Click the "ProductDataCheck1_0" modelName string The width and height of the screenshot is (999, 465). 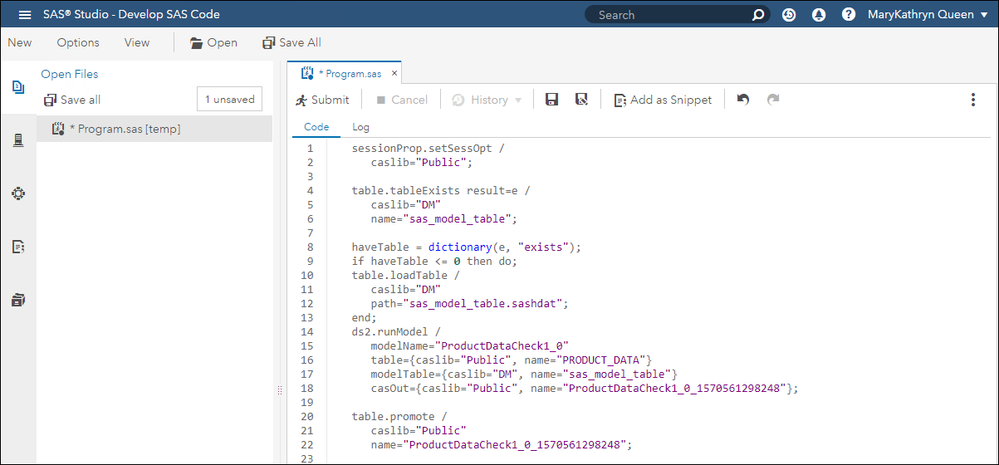point(500,346)
